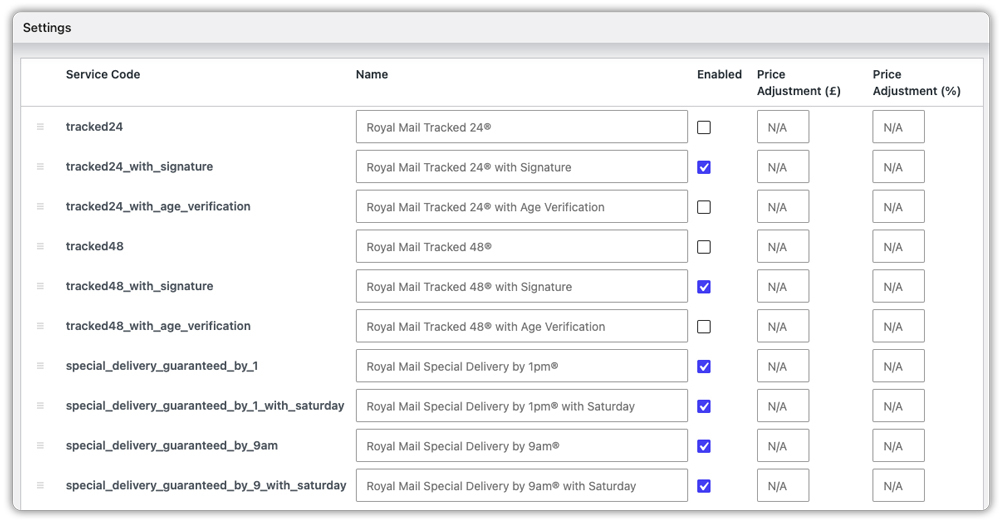The height and width of the screenshot is (523, 1000).
Task: Grab the reorder handle for tracked48
Action: [x=40, y=246]
